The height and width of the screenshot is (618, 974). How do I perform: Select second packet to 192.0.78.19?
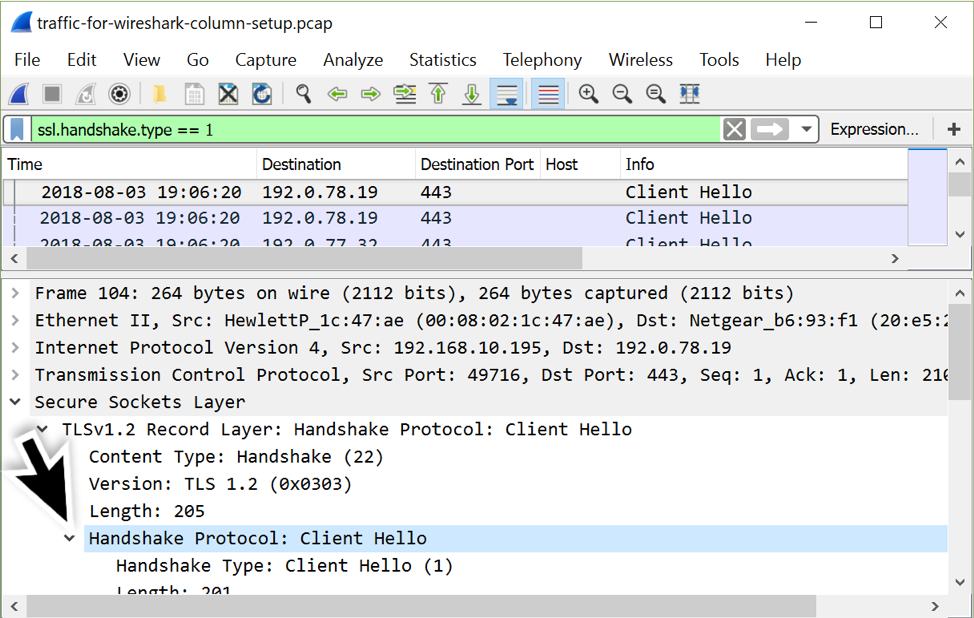455,218
